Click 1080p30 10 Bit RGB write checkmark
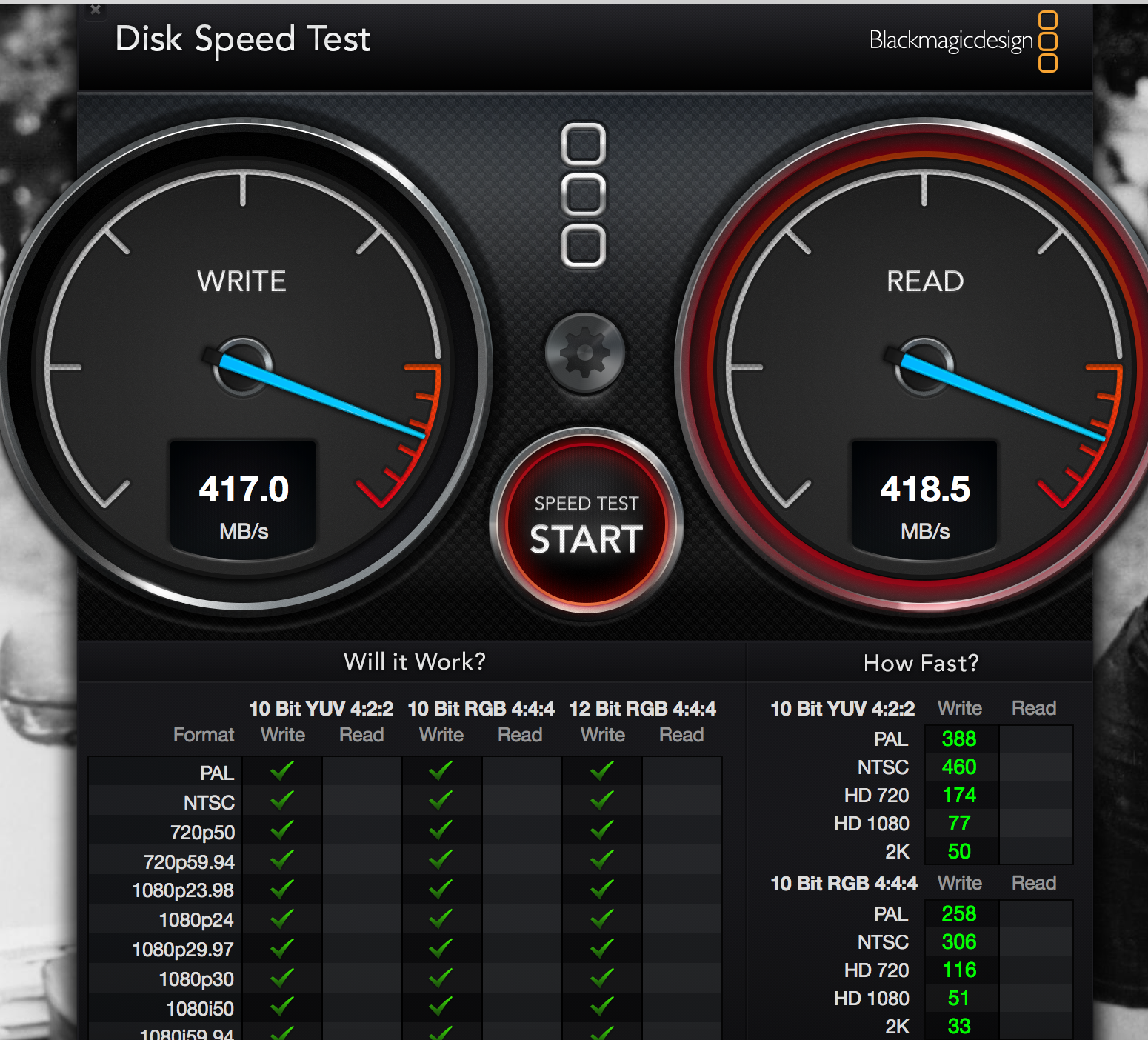 pyautogui.click(x=441, y=978)
